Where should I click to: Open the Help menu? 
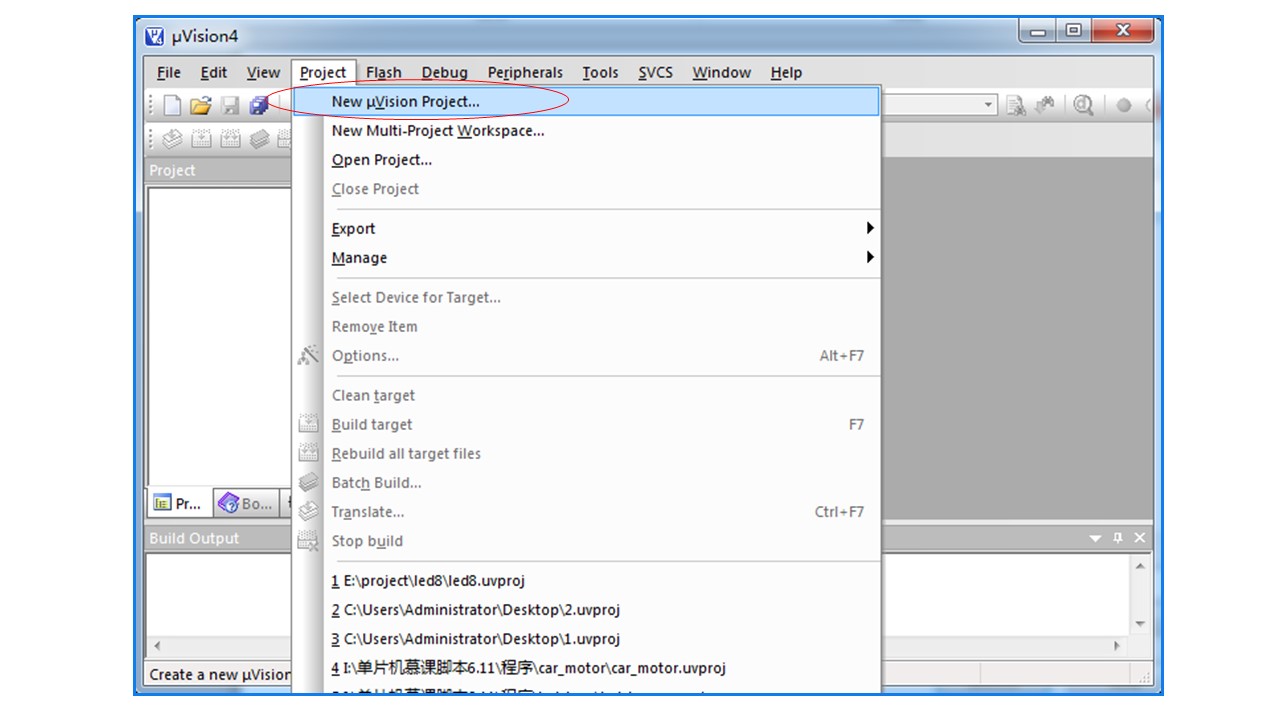pyautogui.click(x=786, y=72)
